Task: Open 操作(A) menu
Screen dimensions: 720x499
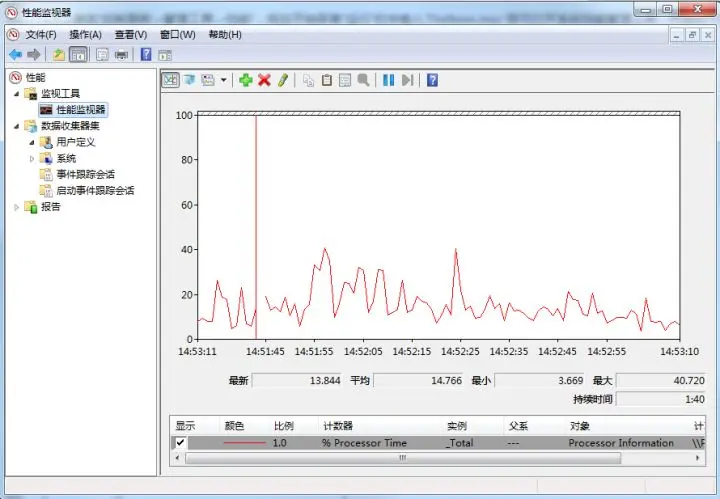Action: [85, 35]
